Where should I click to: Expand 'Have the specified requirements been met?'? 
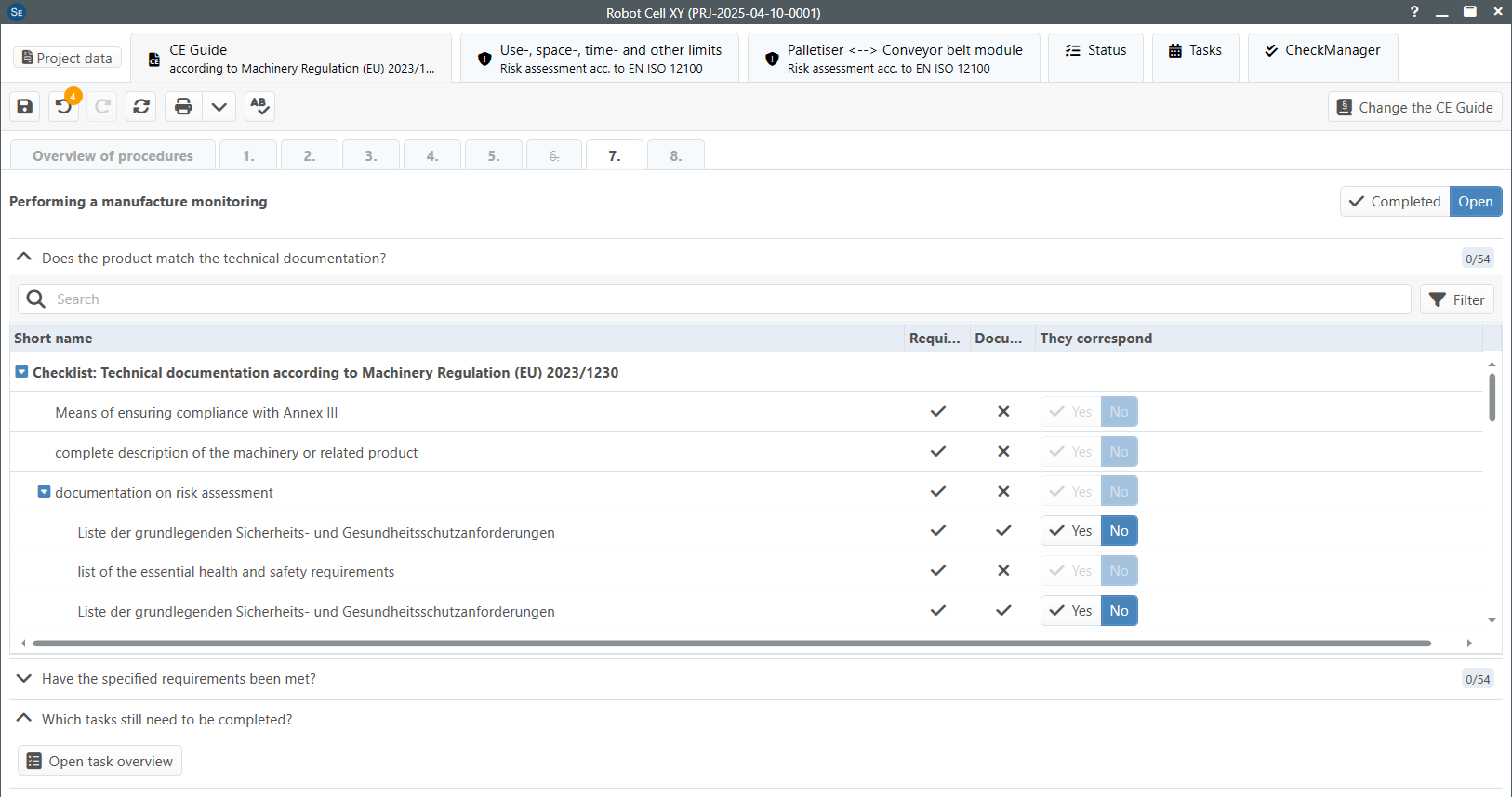[x=24, y=679]
